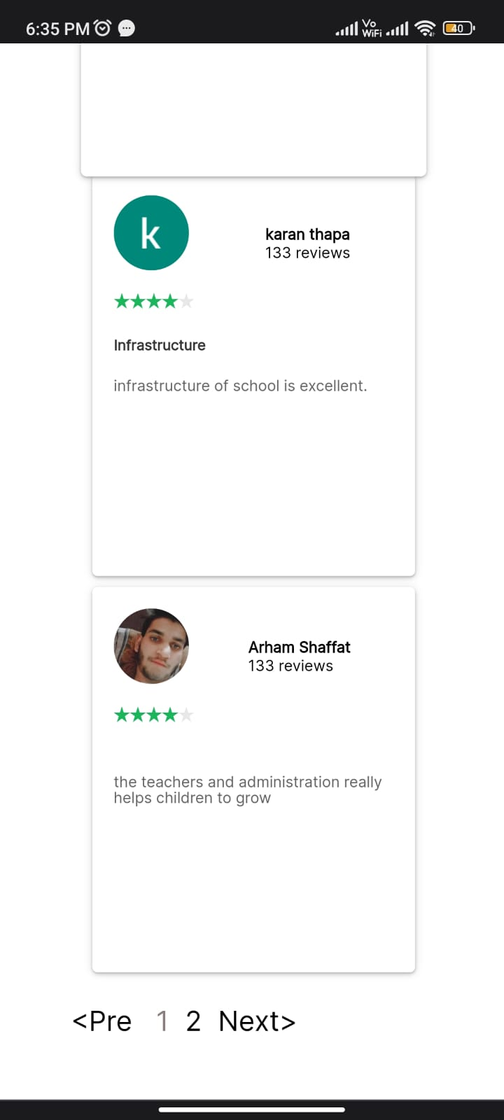Tap the home gesture bar at bottom
Image resolution: width=504 pixels, height=1120 pixels.
[x=252, y=1109]
